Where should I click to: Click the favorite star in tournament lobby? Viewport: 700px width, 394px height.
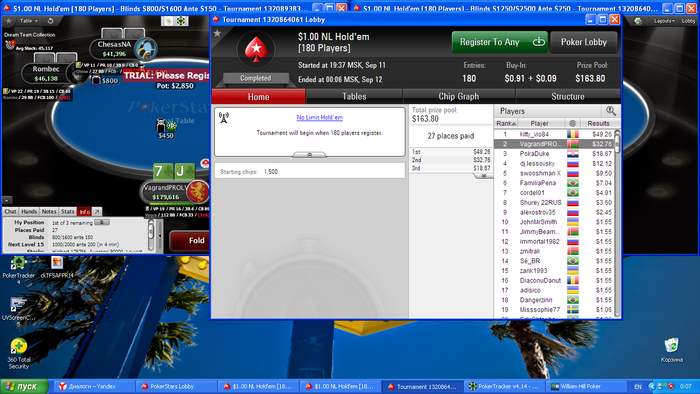click(x=217, y=33)
